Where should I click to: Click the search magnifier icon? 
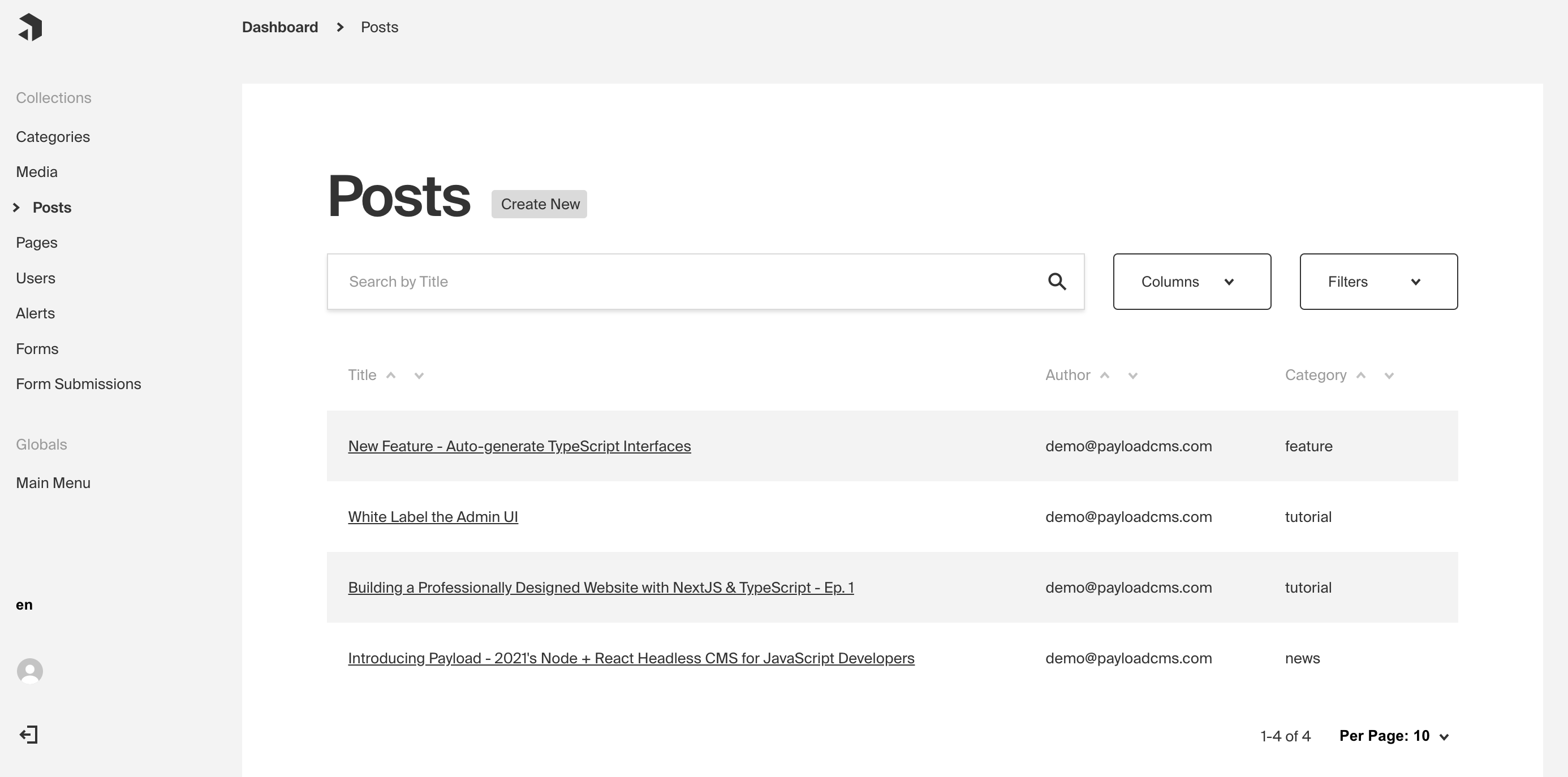pyautogui.click(x=1057, y=282)
